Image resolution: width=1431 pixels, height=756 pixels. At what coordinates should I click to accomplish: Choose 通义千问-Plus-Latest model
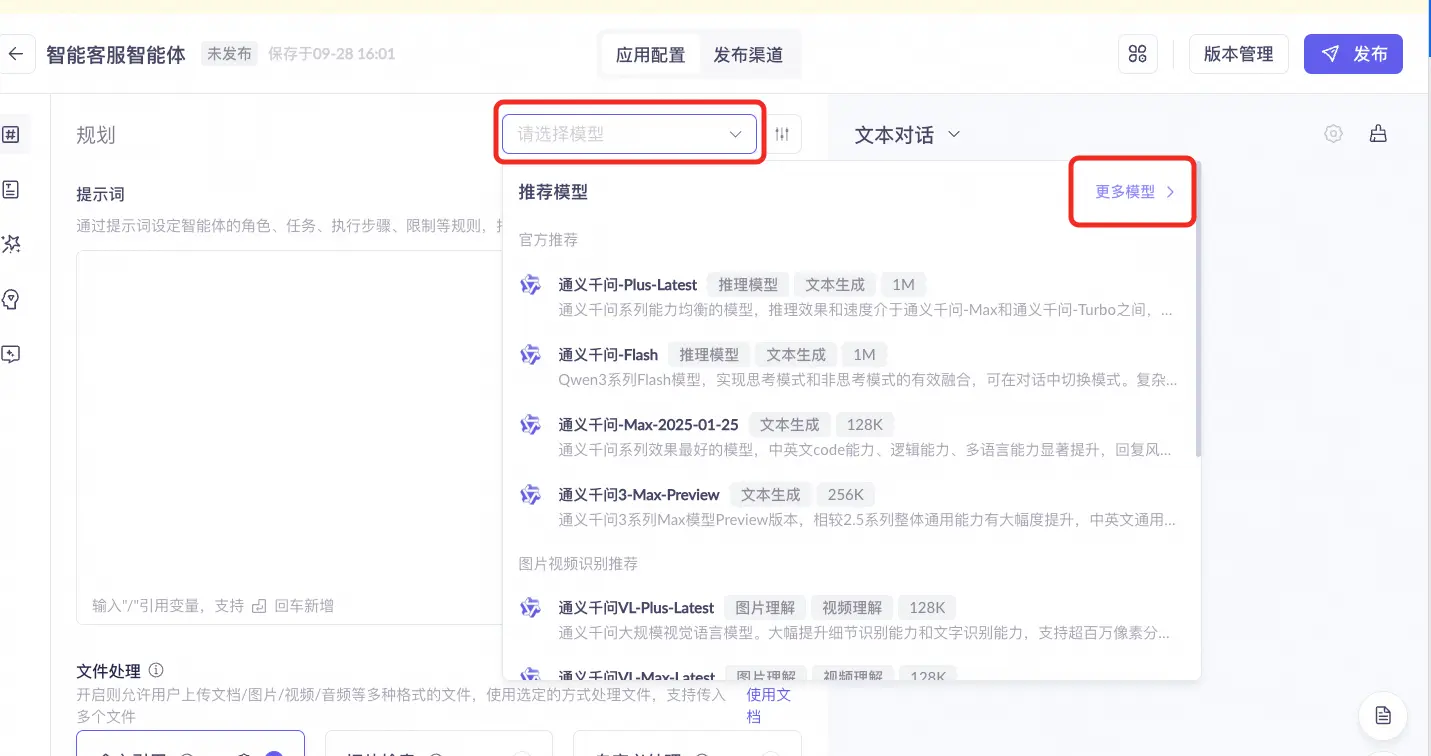(848, 297)
